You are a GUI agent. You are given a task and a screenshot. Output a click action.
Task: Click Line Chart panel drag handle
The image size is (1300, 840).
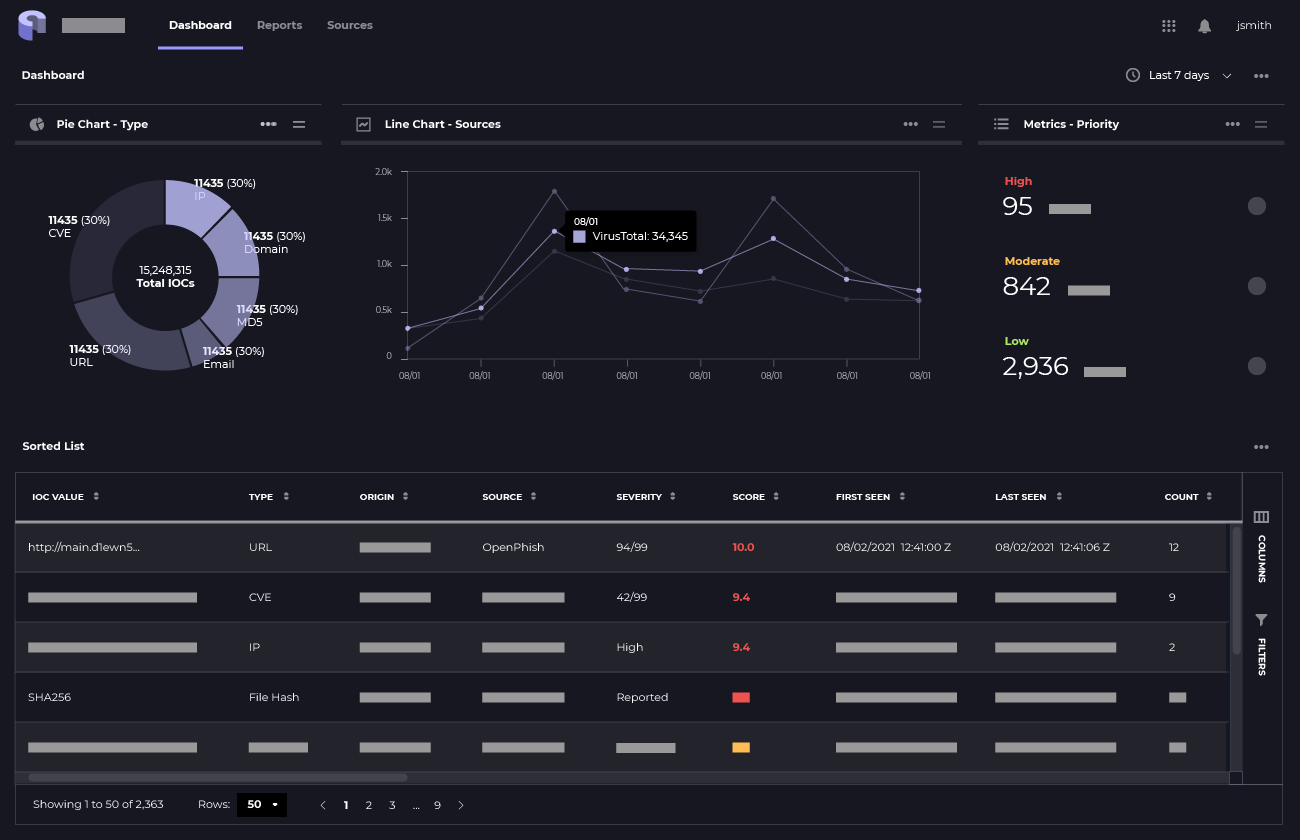point(939,124)
